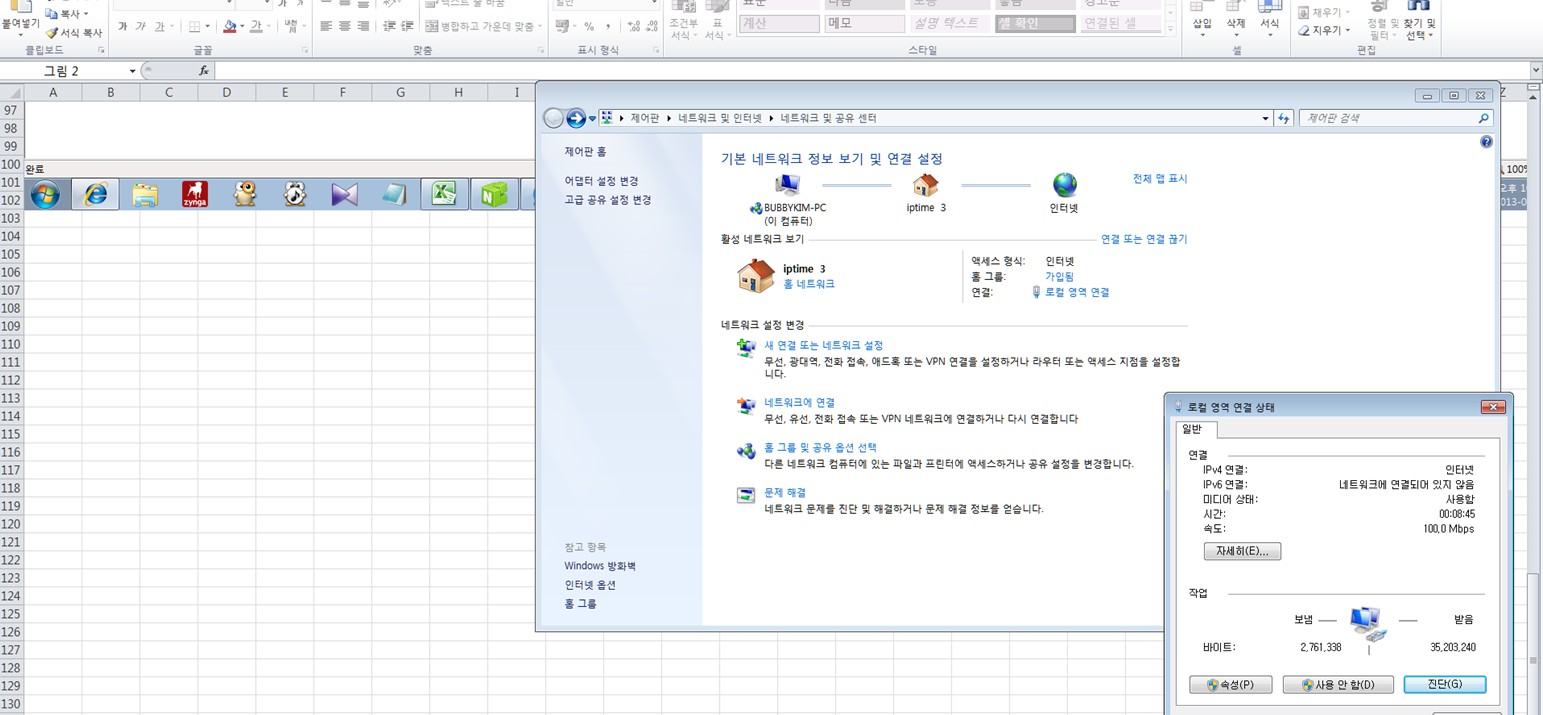Open the 문제 해결 troubleshooting link
The height and width of the screenshot is (715, 1543).
(x=785, y=492)
